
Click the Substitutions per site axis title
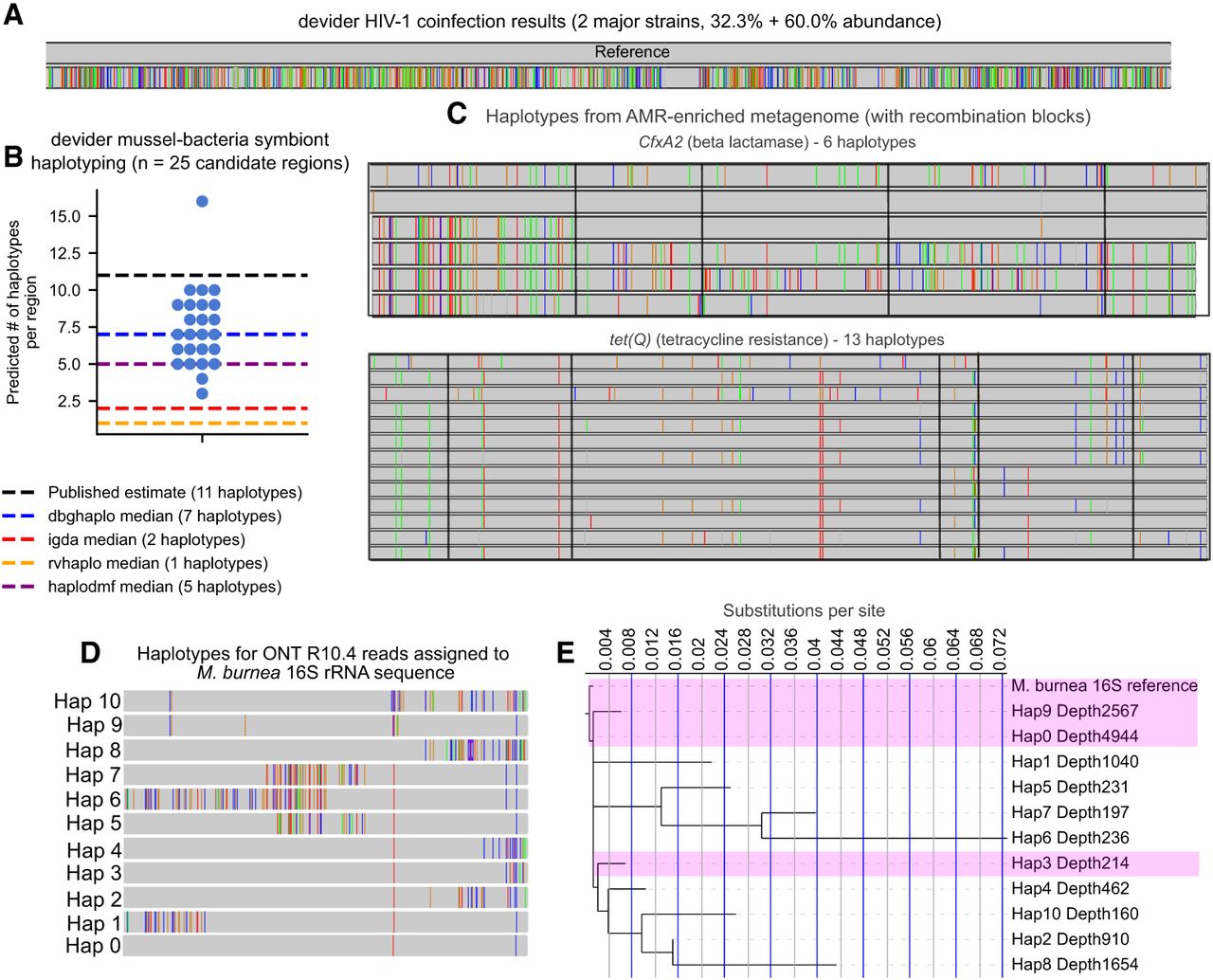click(x=804, y=610)
